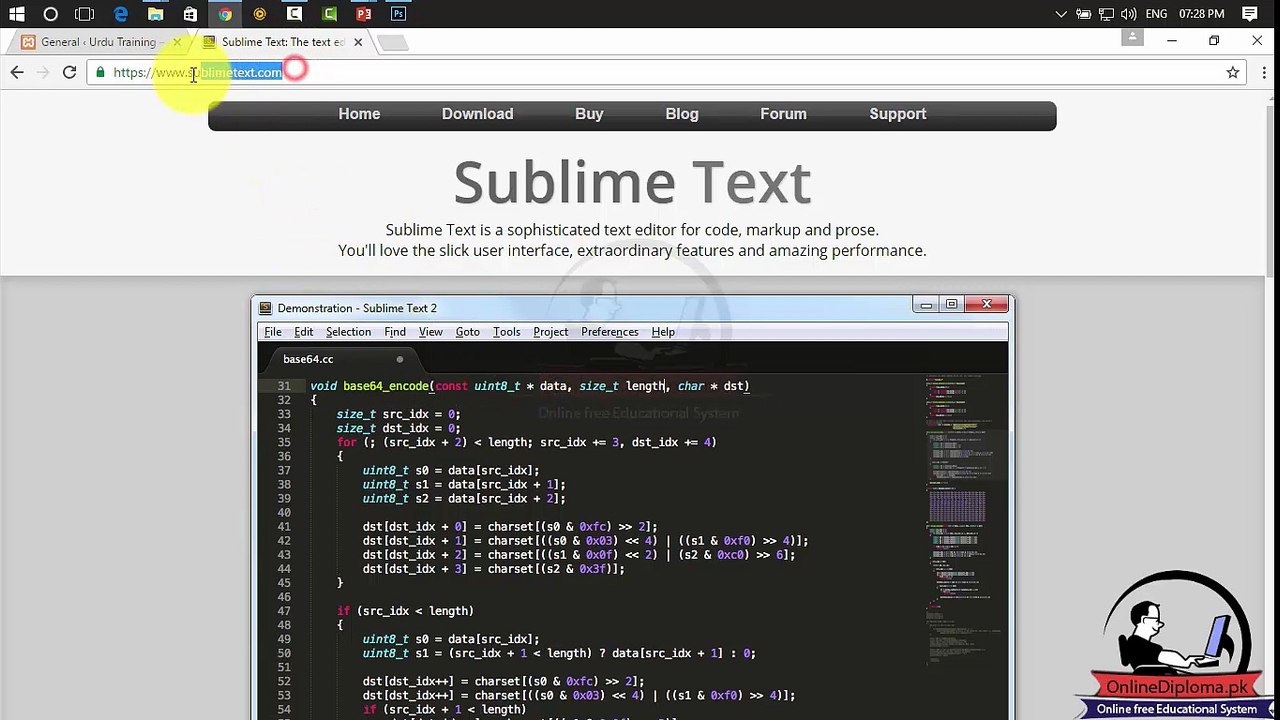
Task: Close the General Urdu Training tab
Action: click(x=177, y=42)
